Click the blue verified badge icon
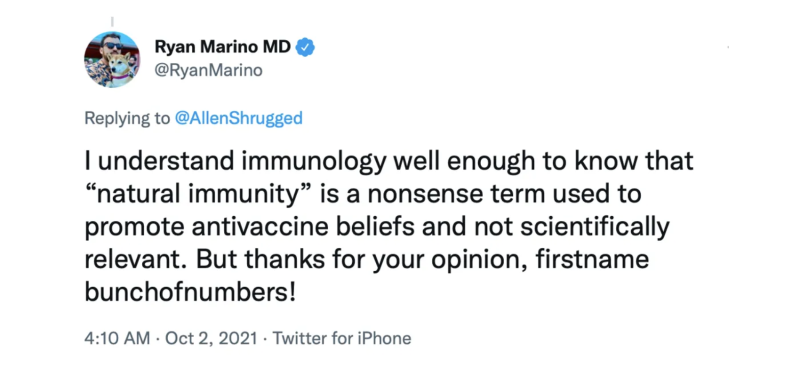This screenshot has height=383, width=800. point(306,48)
